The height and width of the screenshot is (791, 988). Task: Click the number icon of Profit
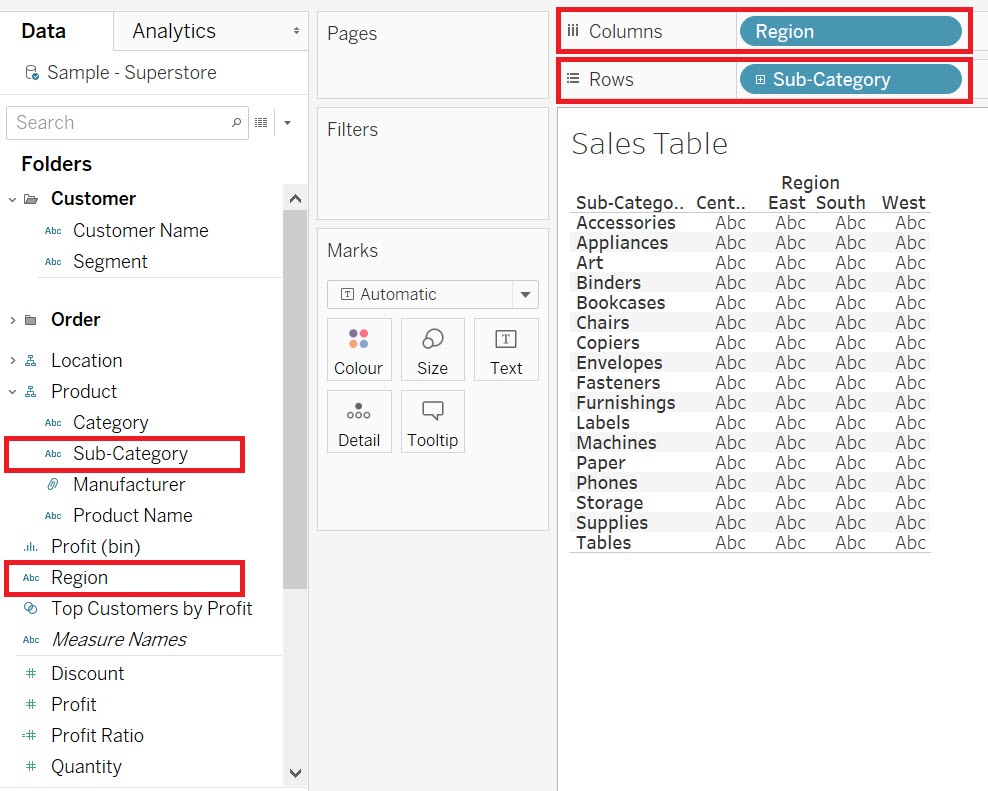pyautogui.click(x=31, y=704)
